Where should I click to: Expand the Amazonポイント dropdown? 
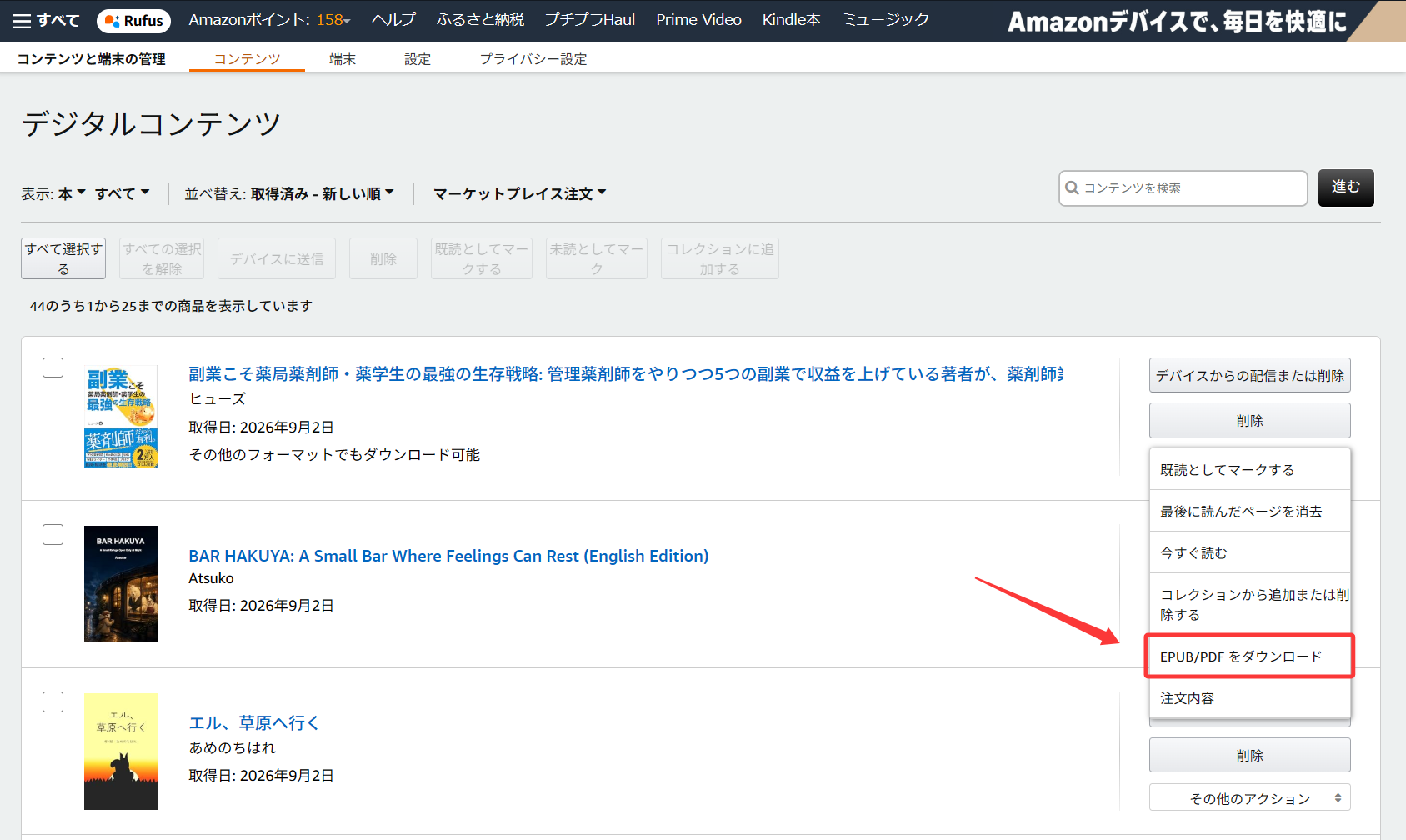click(x=269, y=20)
